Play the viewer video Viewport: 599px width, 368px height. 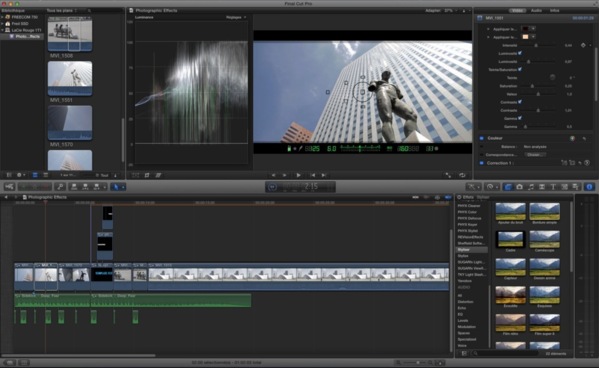click(298, 175)
